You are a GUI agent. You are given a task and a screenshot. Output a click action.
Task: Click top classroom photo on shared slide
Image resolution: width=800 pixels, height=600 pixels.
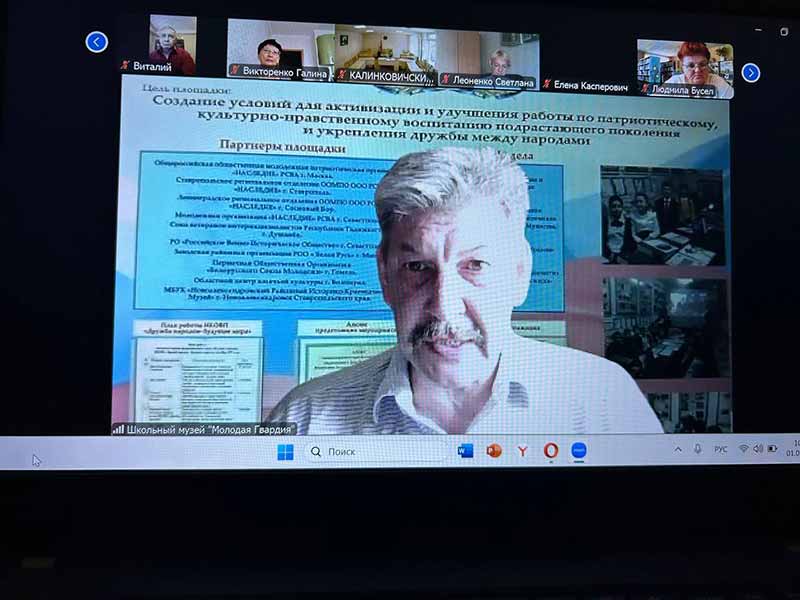tap(662, 215)
